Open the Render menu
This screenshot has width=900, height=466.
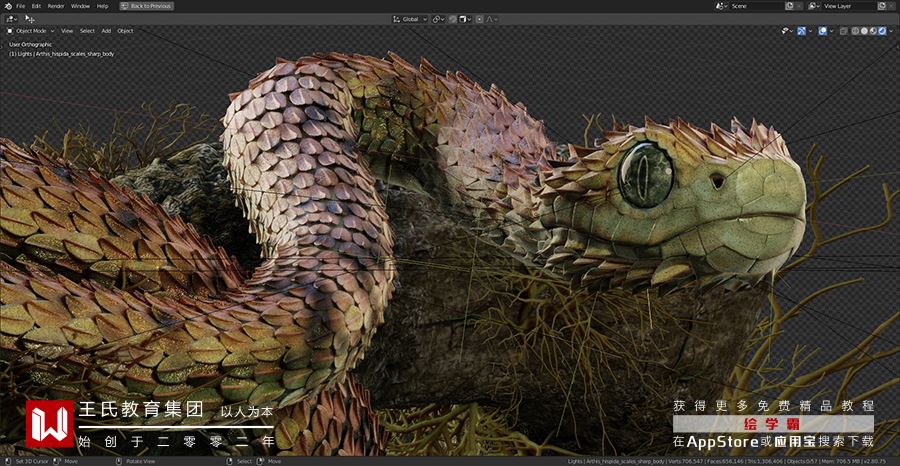(x=56, y=6)
